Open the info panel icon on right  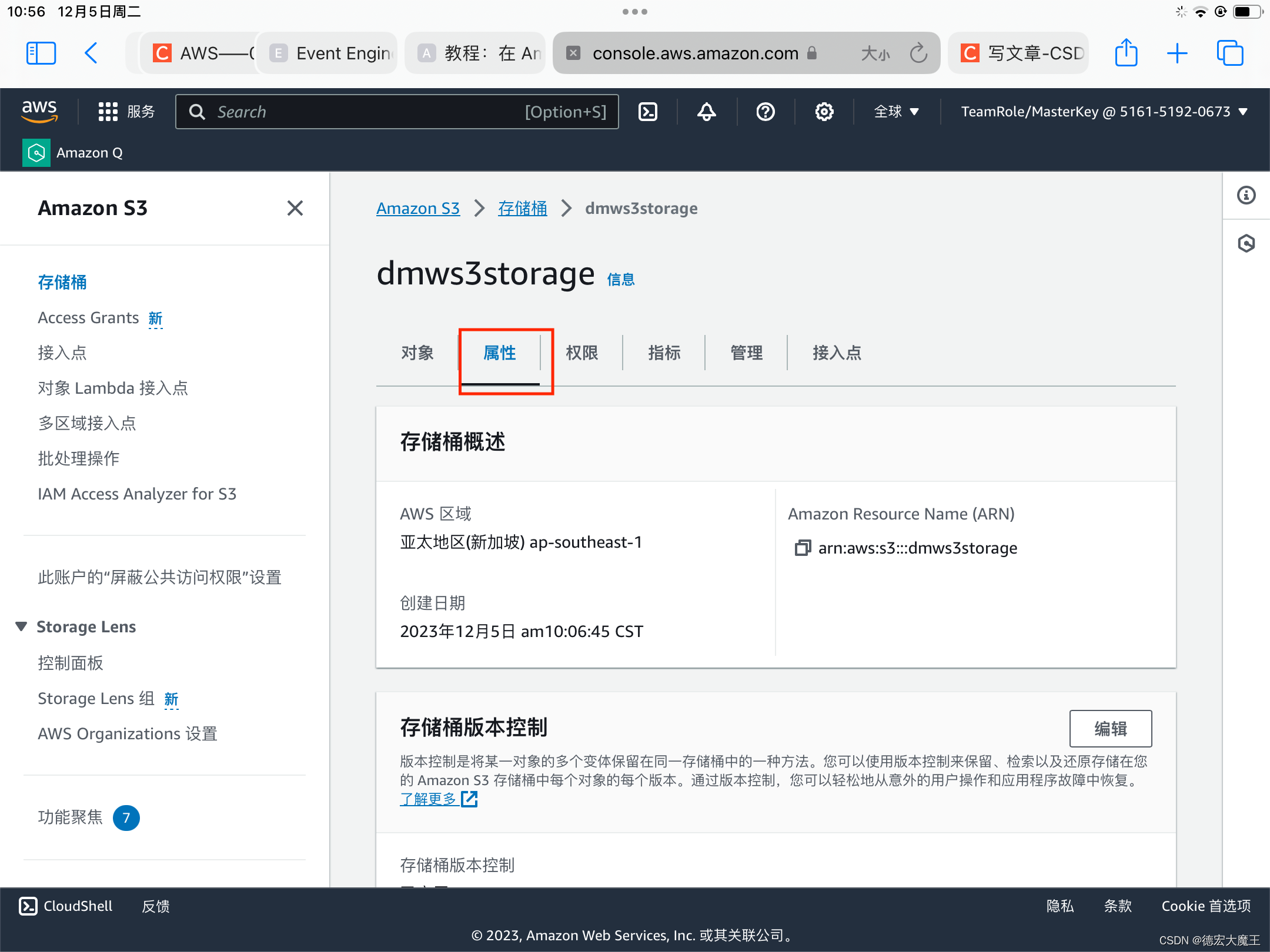click(x=1246, y=195)
